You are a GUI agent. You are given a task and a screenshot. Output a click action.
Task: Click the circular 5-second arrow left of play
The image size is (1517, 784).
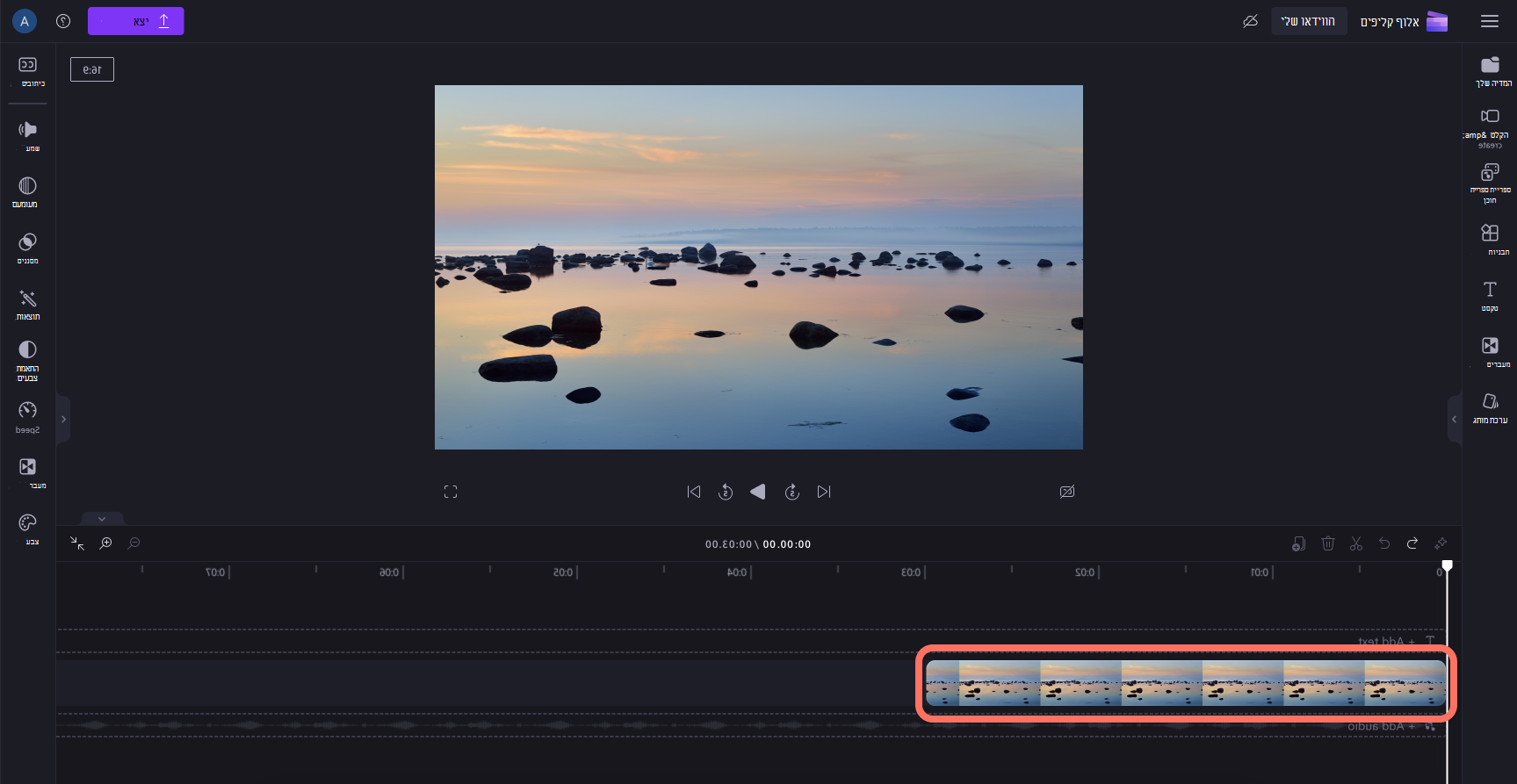pyautogui.click(x=726, y=492)
